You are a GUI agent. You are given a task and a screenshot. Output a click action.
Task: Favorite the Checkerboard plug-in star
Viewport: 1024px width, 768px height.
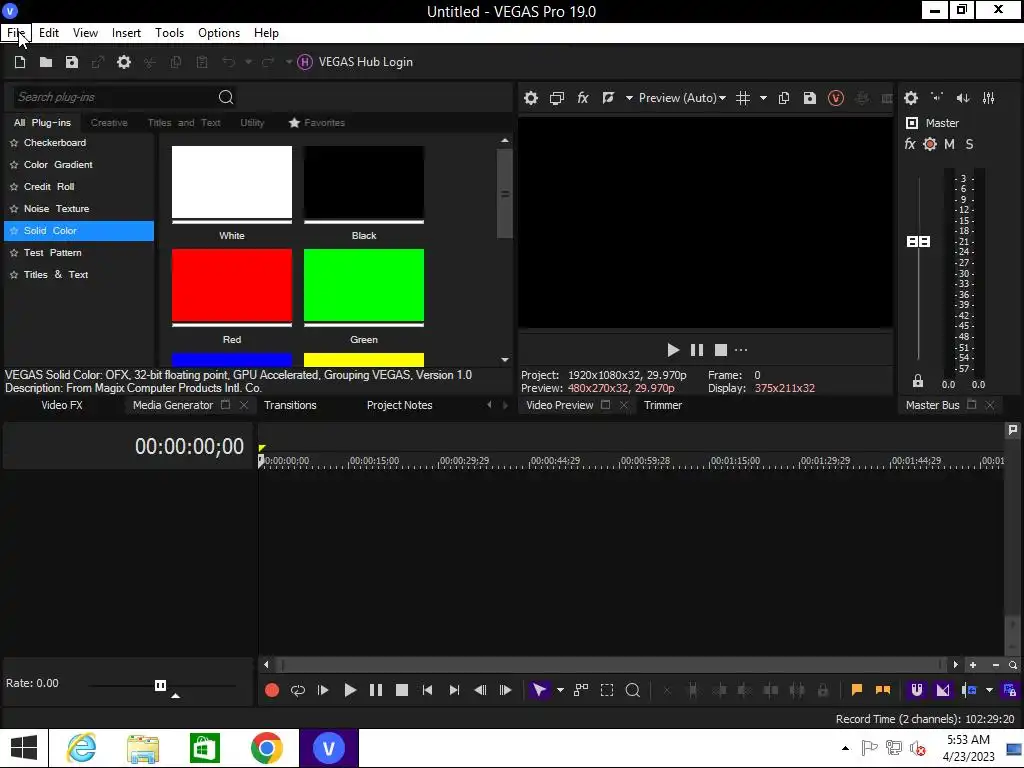pos(14,143)
